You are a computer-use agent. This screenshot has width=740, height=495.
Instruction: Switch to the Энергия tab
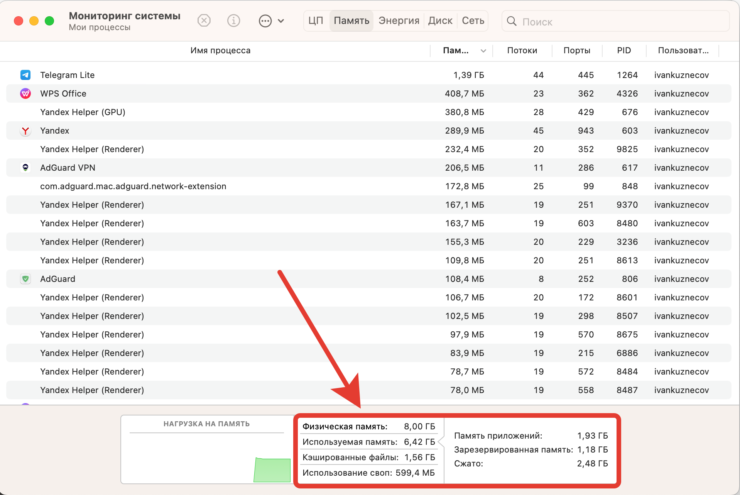coord(399,21)
